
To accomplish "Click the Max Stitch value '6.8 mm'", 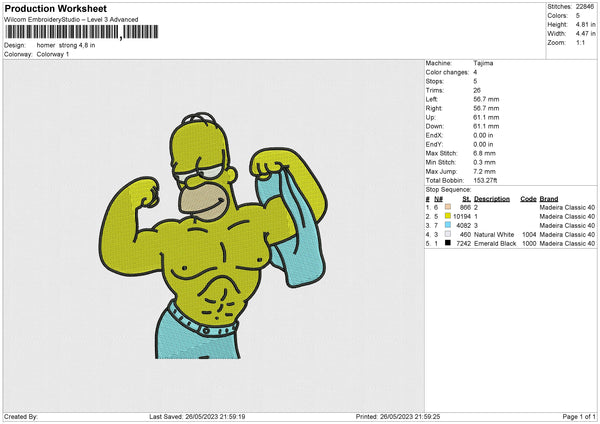I will click(484, 153).
